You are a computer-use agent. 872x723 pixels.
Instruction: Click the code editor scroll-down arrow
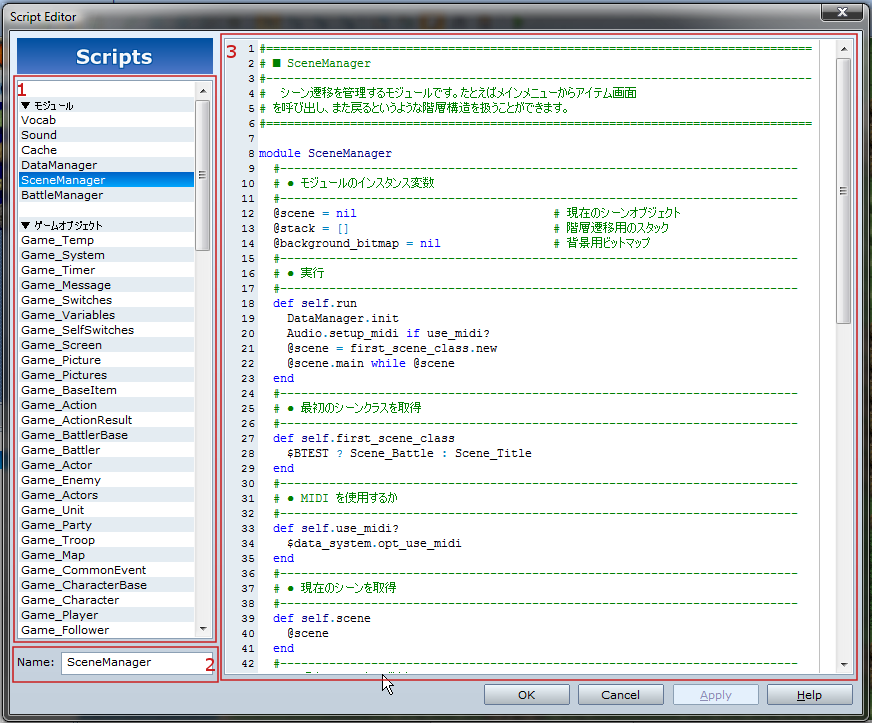[x=844, y=664]
